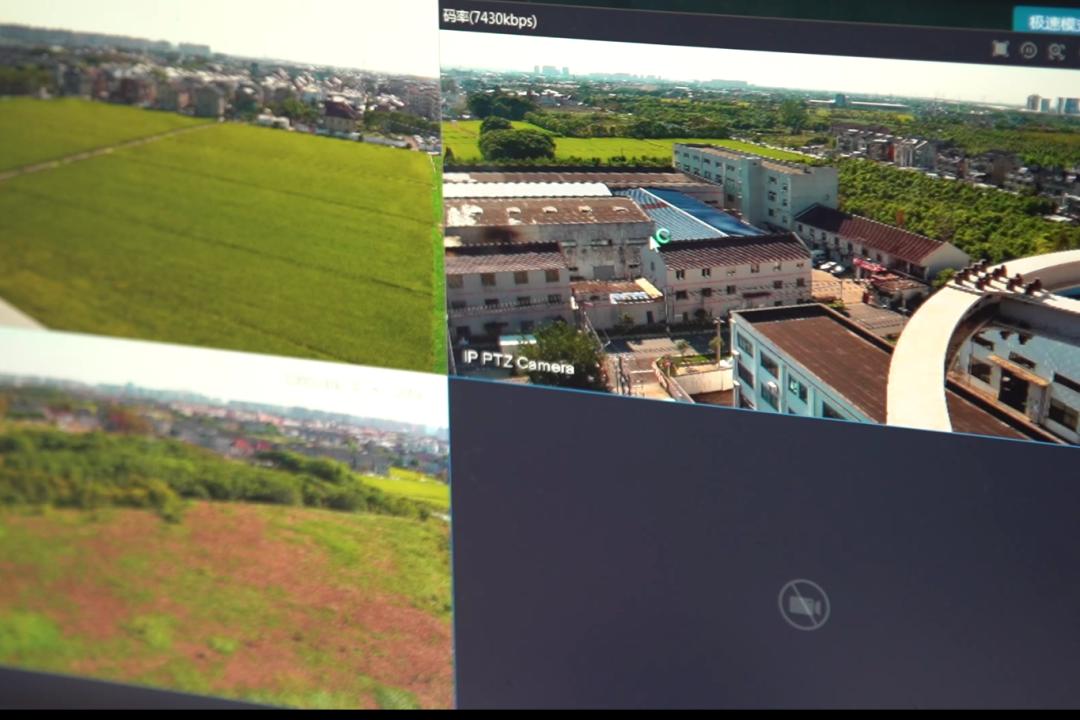Viewport: 1080px width, 720px height.
Task: Click the green circular marker on PTZ feed
Action: pos(661,236)
